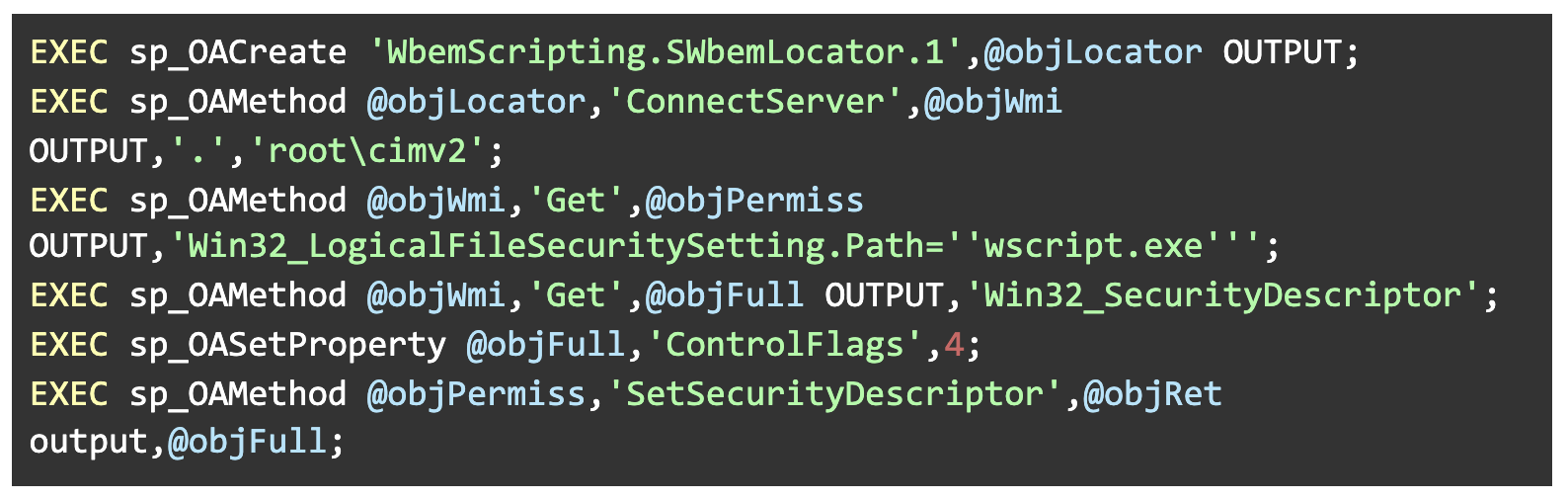This screenshot has height=500, width=1568.
Task: Click the 'root\cimv2' namespace string
Action: tap(367, 151)
